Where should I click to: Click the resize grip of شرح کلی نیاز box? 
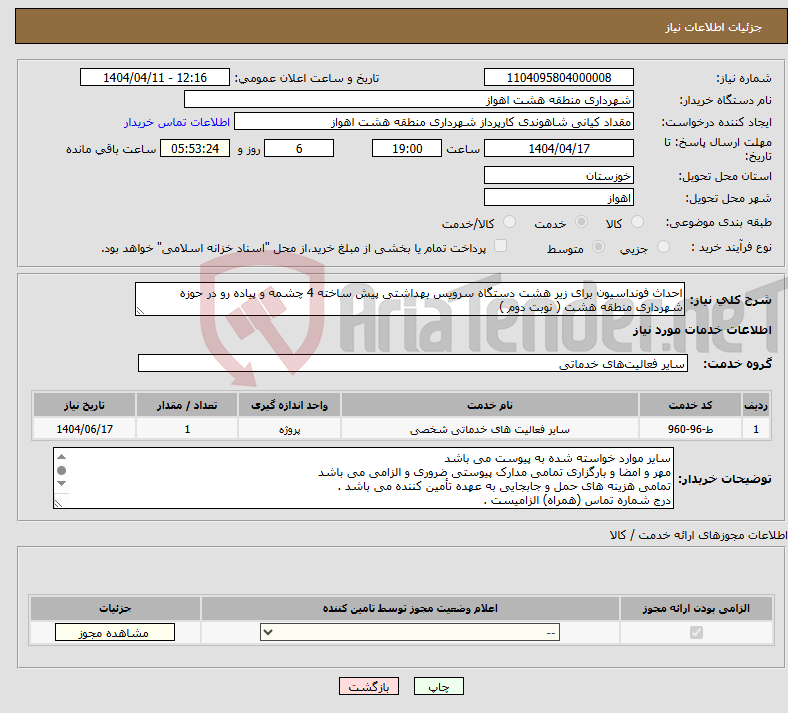pos(140,311)
